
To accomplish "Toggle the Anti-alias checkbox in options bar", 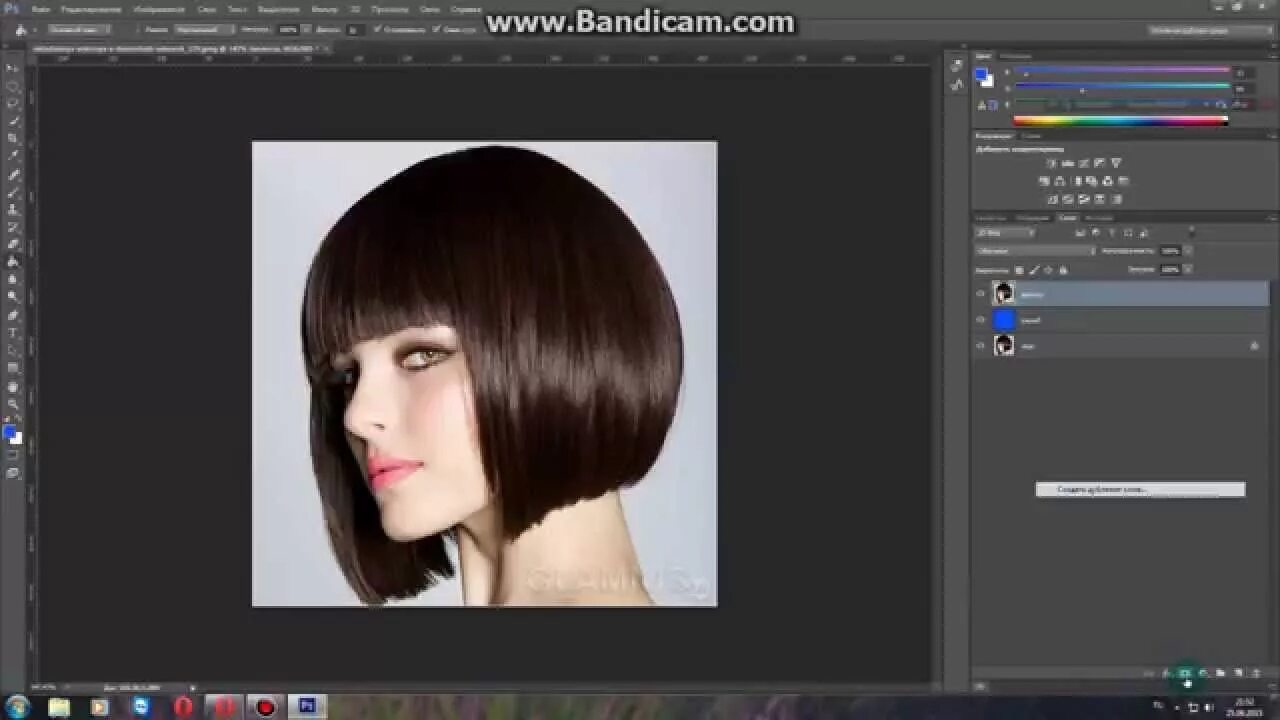I will [x=378, y=30].
